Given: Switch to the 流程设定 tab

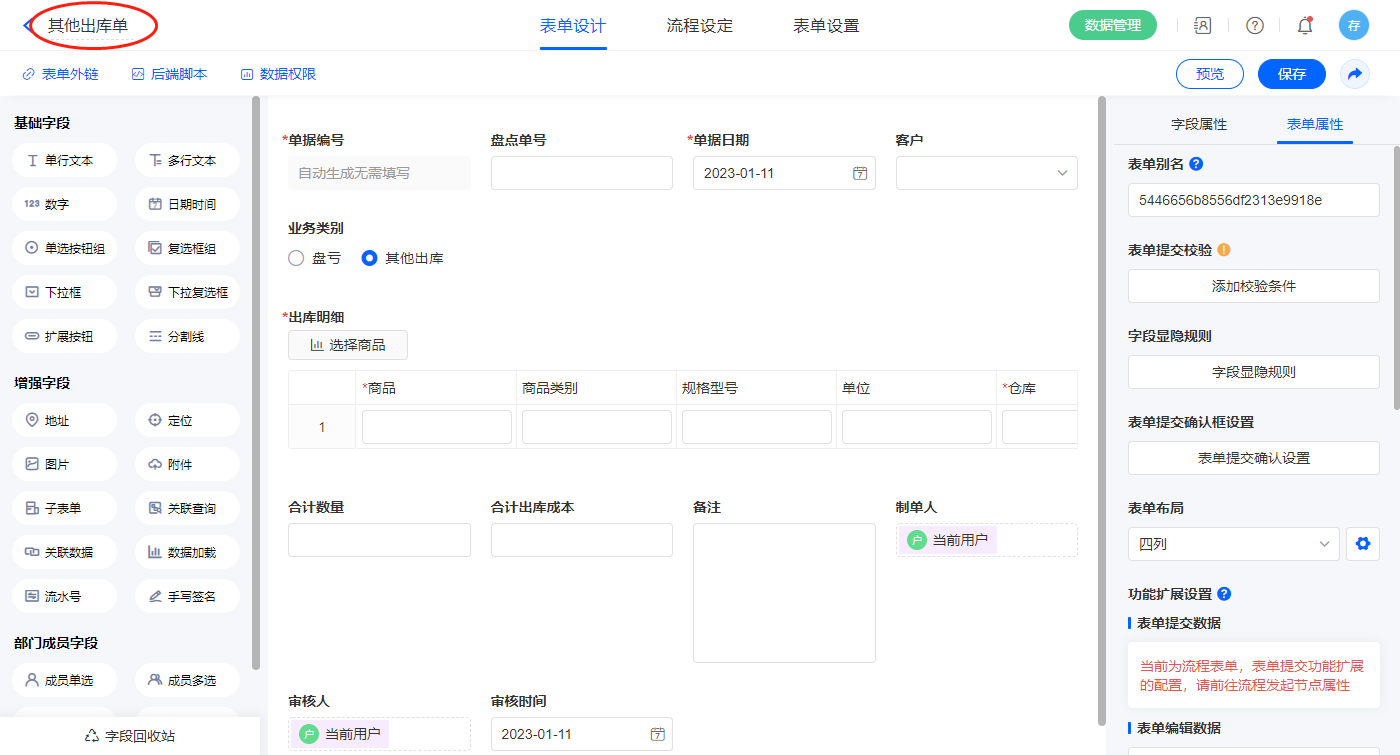Looking at the screenshot, I should pos(699,26).
